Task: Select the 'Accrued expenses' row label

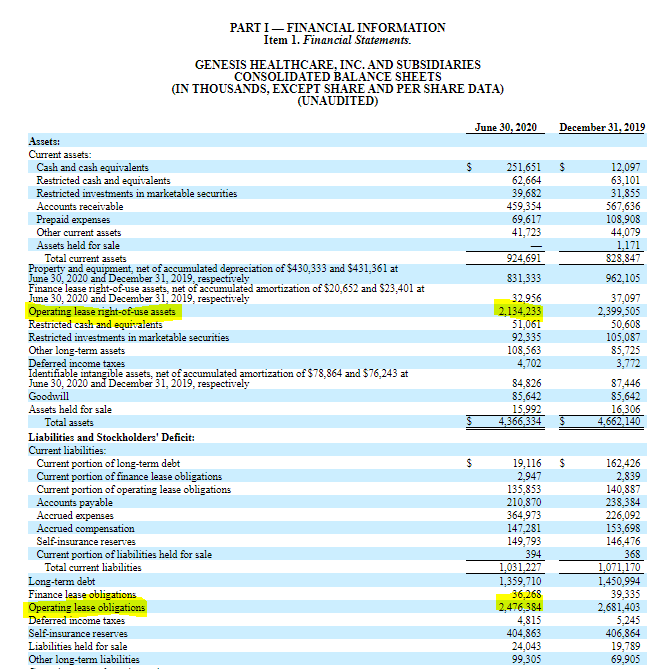Action: pyautogui.click(x=75, y=516)
